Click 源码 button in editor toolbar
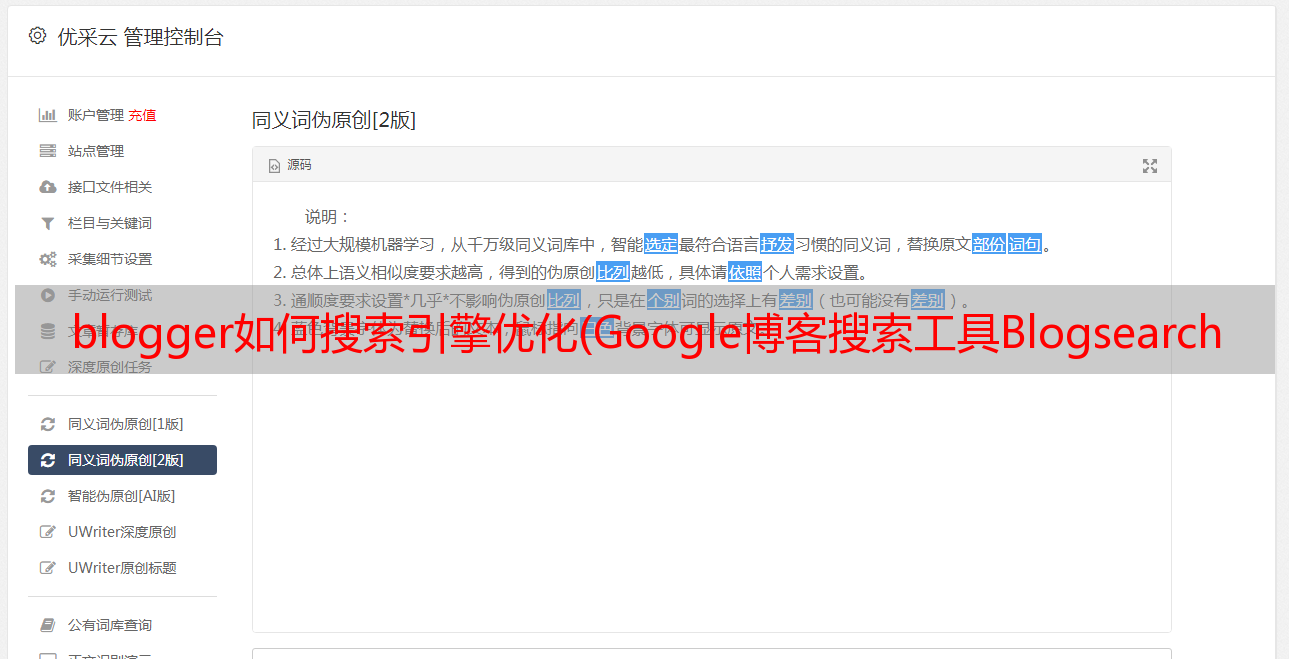 pyautogui.click(x=290, y=165)
